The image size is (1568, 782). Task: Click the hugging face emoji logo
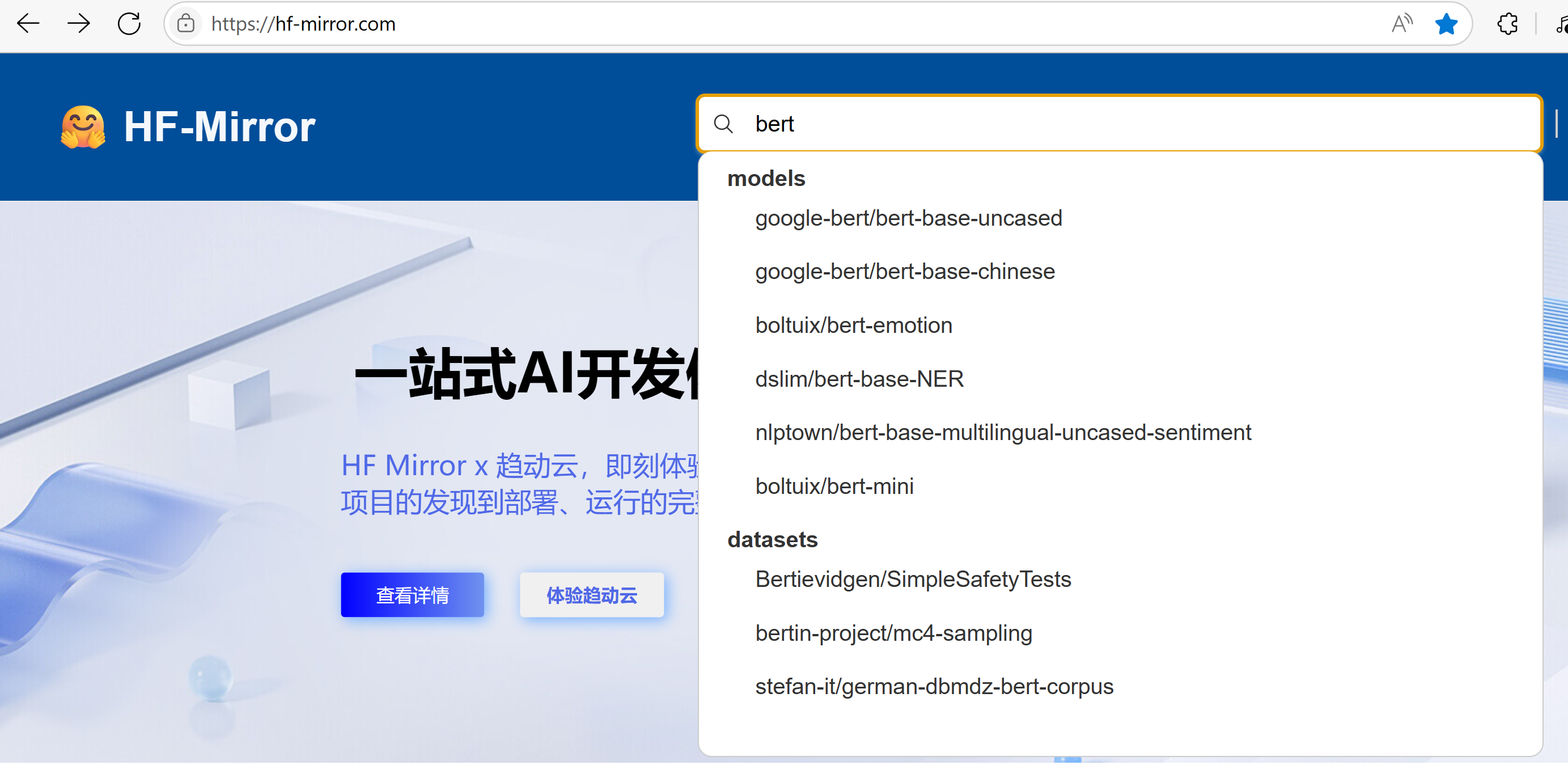pos(83,126)
